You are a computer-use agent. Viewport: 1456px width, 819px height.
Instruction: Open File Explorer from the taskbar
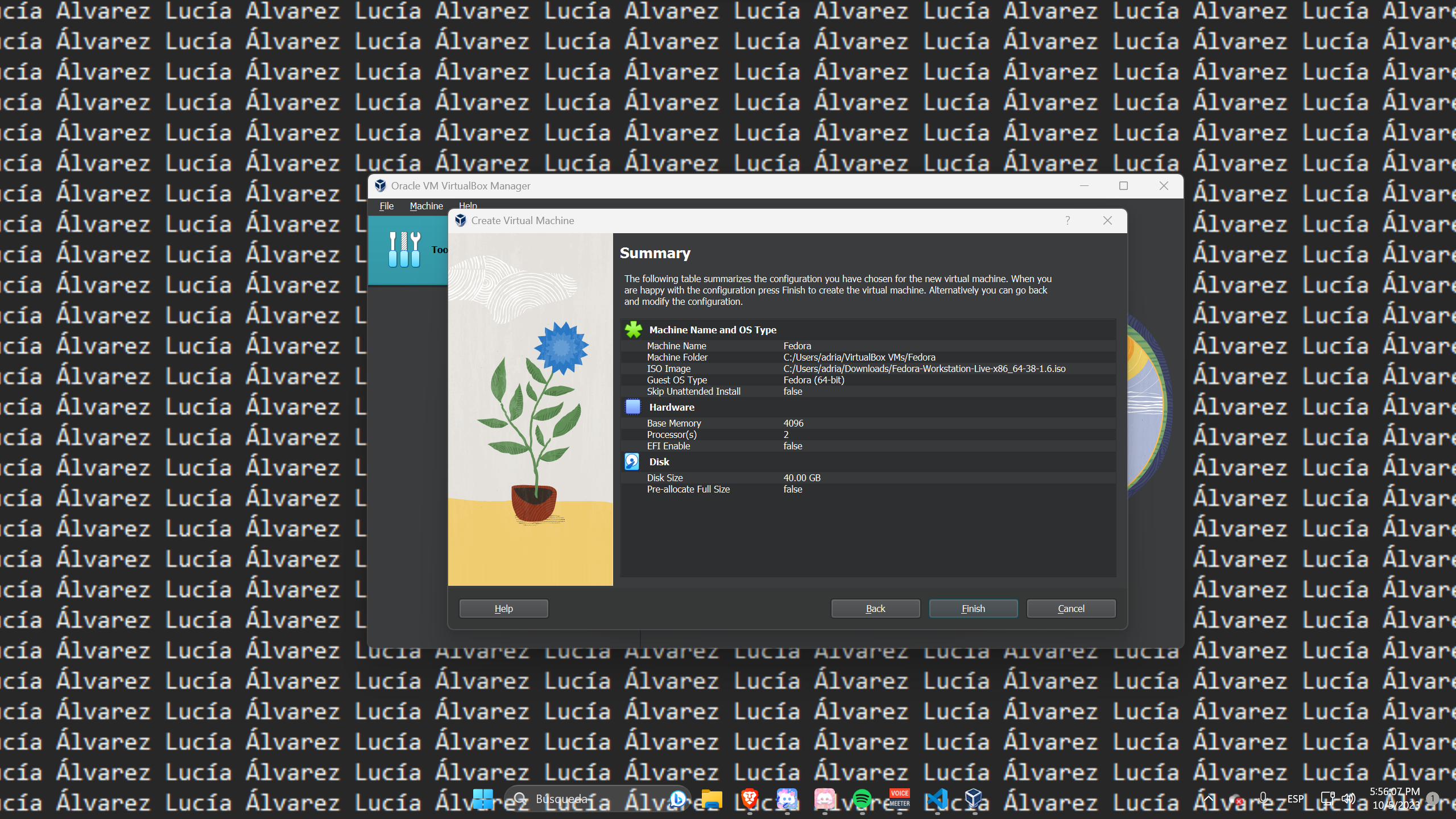click(x=712, y=799)
